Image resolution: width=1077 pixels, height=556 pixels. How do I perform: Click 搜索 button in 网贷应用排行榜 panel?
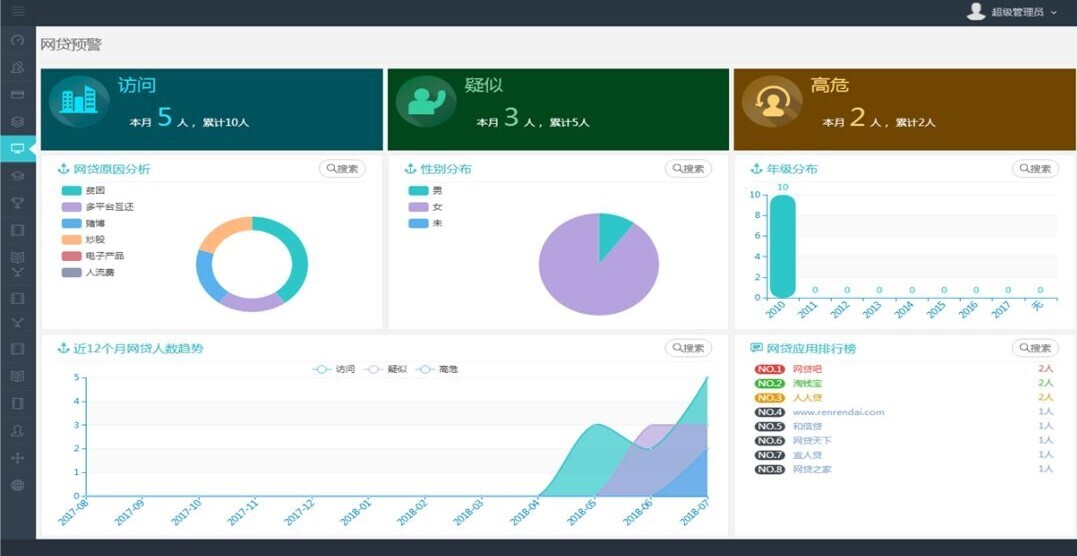[1035, 348]
